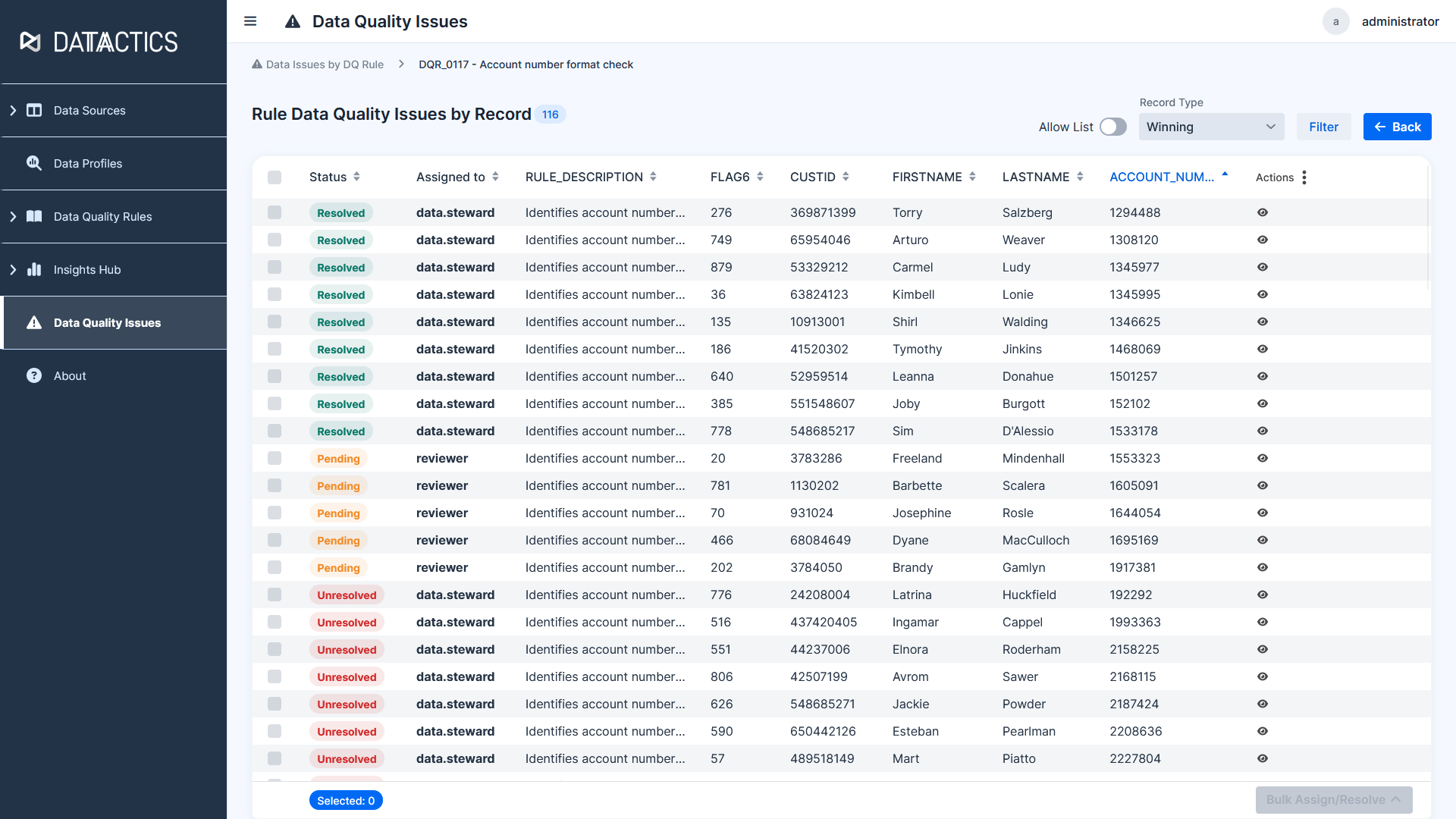Click the administrator avatar icon

coord(1336,21)
